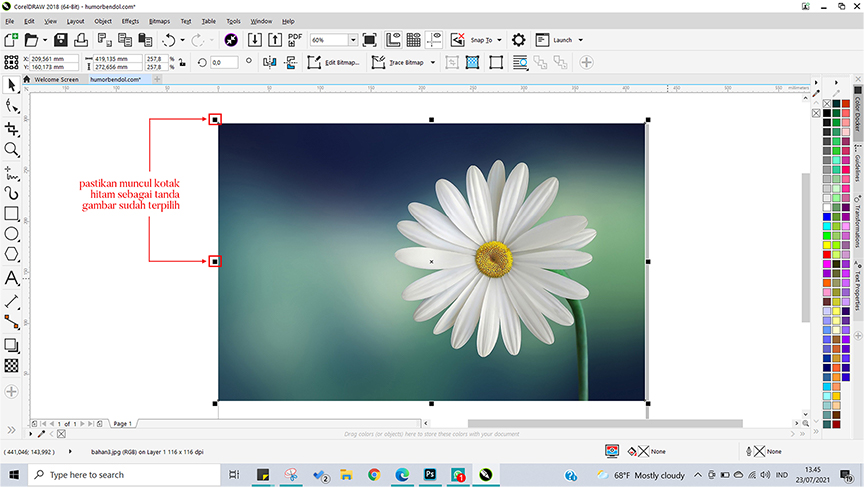Toggle Show guidelines button
The image size is (864, 487).
click(x=434, y=40)
